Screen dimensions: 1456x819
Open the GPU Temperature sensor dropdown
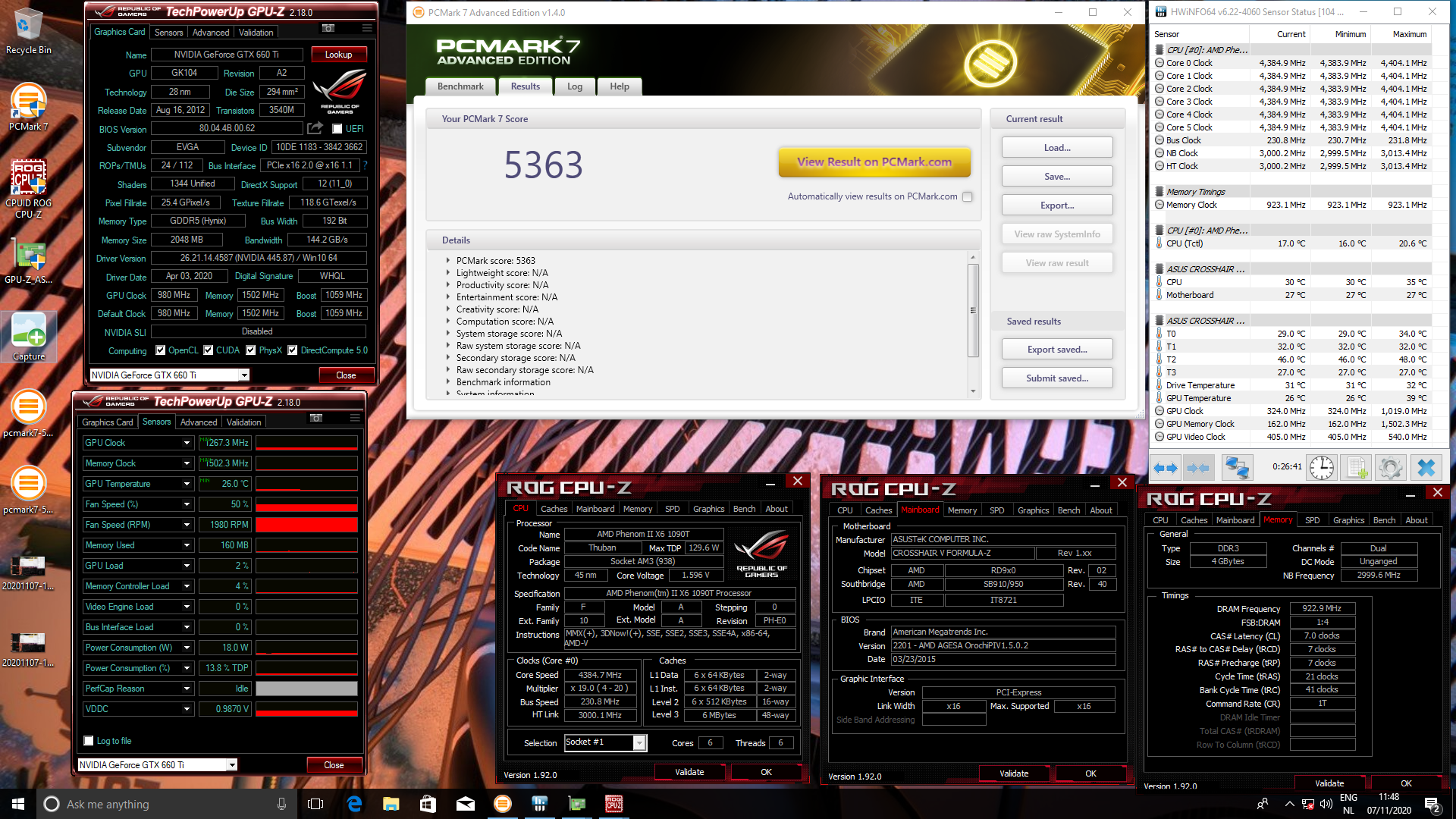coord(187,484)
